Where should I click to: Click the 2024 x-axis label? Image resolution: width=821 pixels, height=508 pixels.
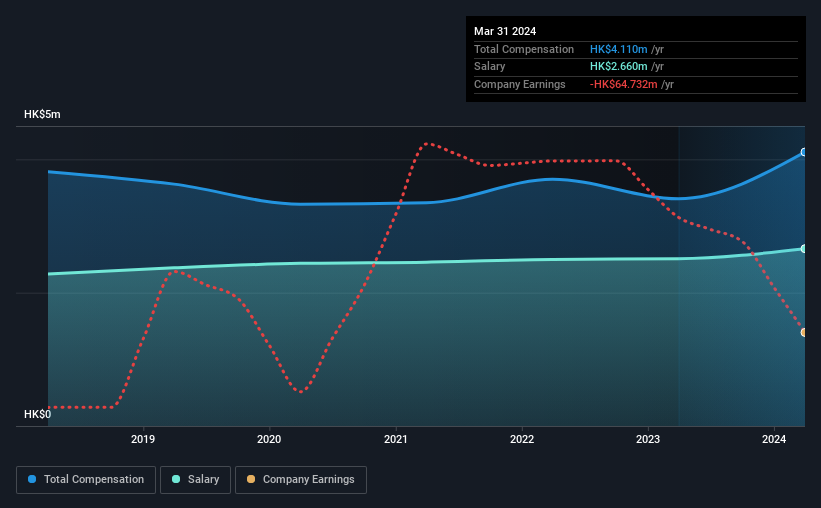click(774, 439)
